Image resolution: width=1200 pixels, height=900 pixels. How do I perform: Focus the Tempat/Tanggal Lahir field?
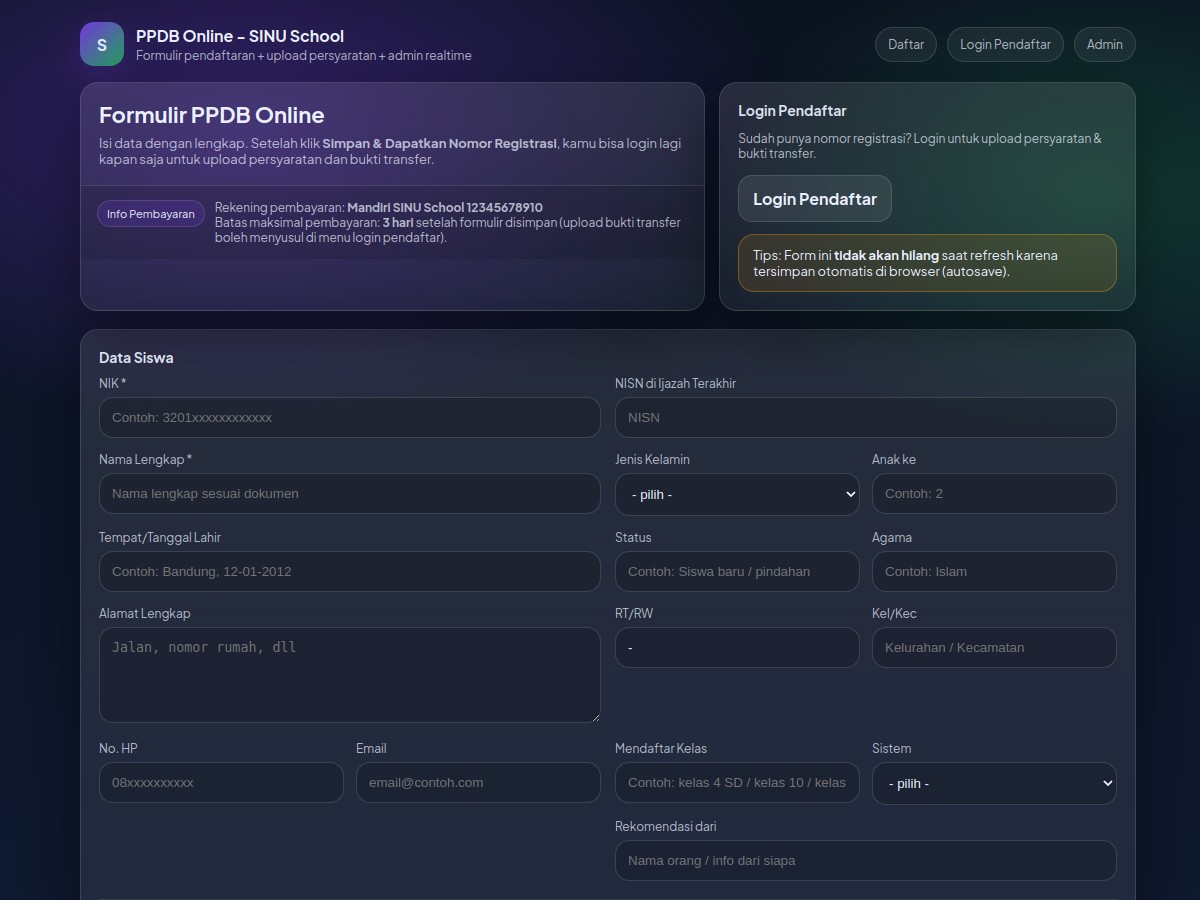pyautogui.click(x=350, y=571)
